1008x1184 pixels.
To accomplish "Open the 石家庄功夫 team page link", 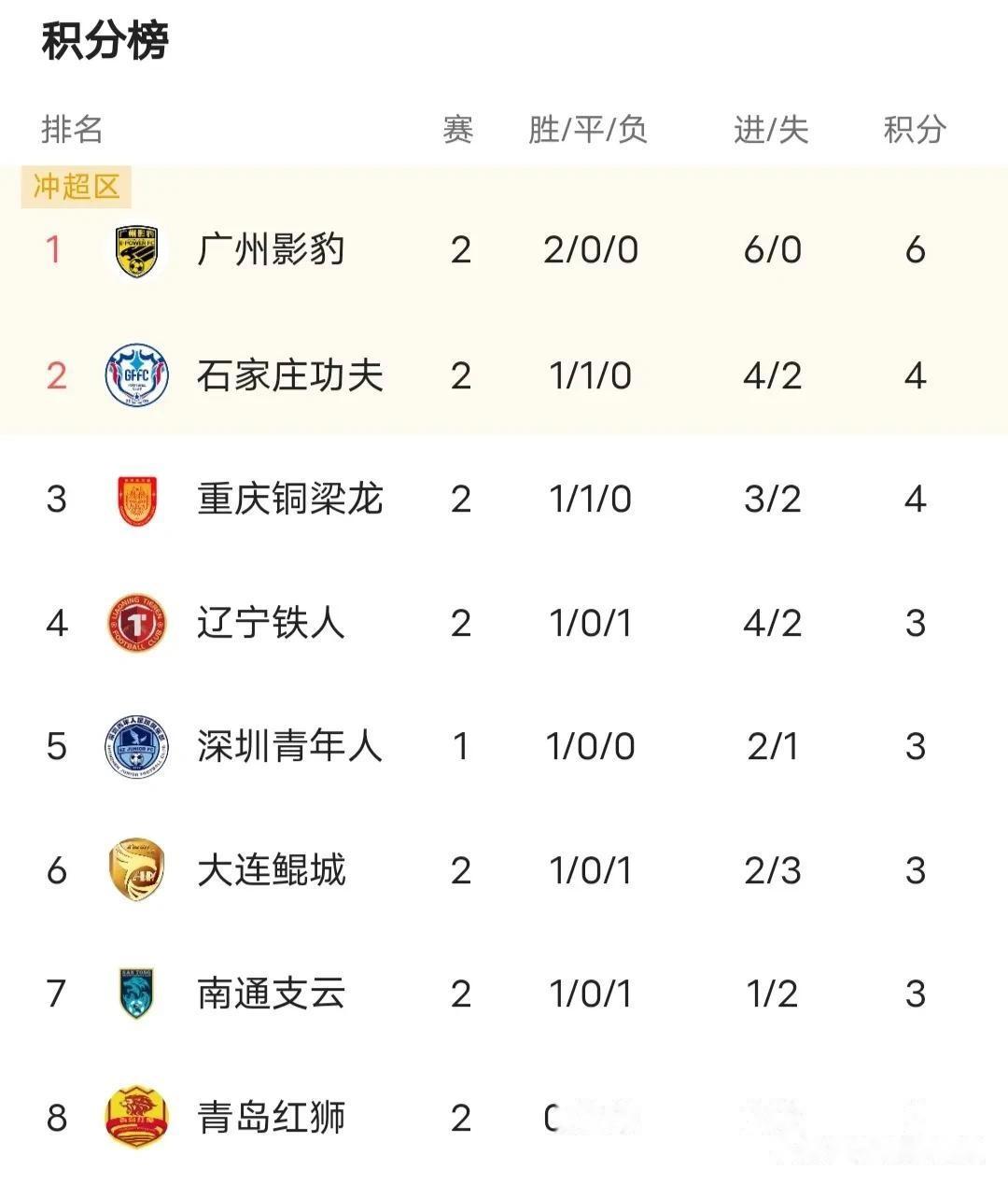I will tap(289, 375).
